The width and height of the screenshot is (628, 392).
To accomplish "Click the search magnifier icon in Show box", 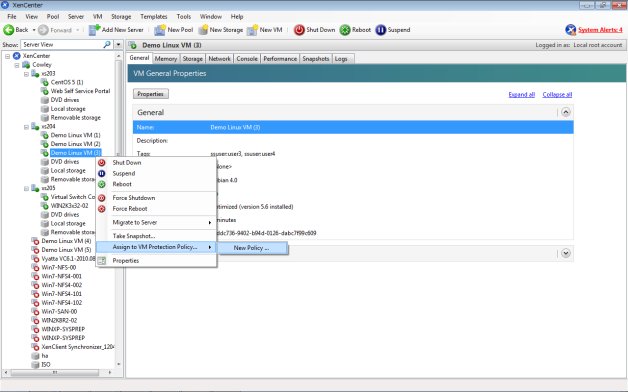I will [107, 44].
